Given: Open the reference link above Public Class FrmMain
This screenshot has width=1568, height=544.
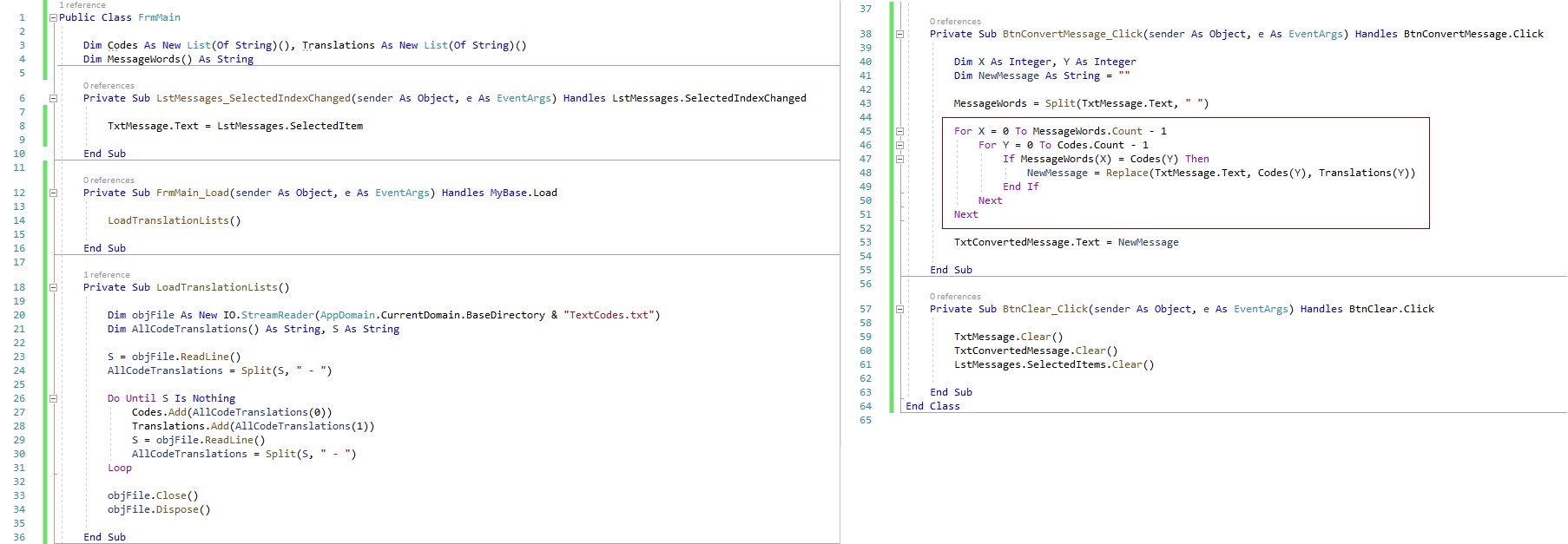Looking at the screenshot, I should pyautogui.click(x=82, y=5).
